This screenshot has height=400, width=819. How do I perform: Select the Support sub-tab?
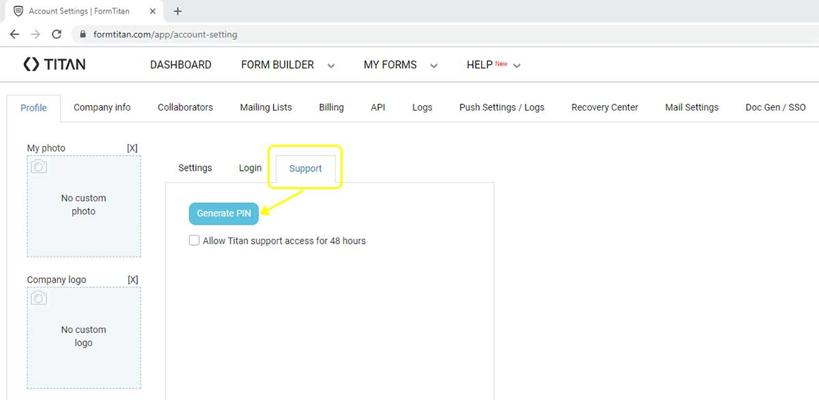pyautogui.click(x=306, y=169)
